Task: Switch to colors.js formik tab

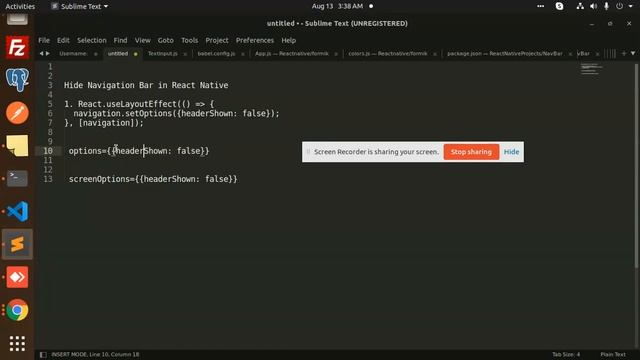Action: tap(388, 53)
